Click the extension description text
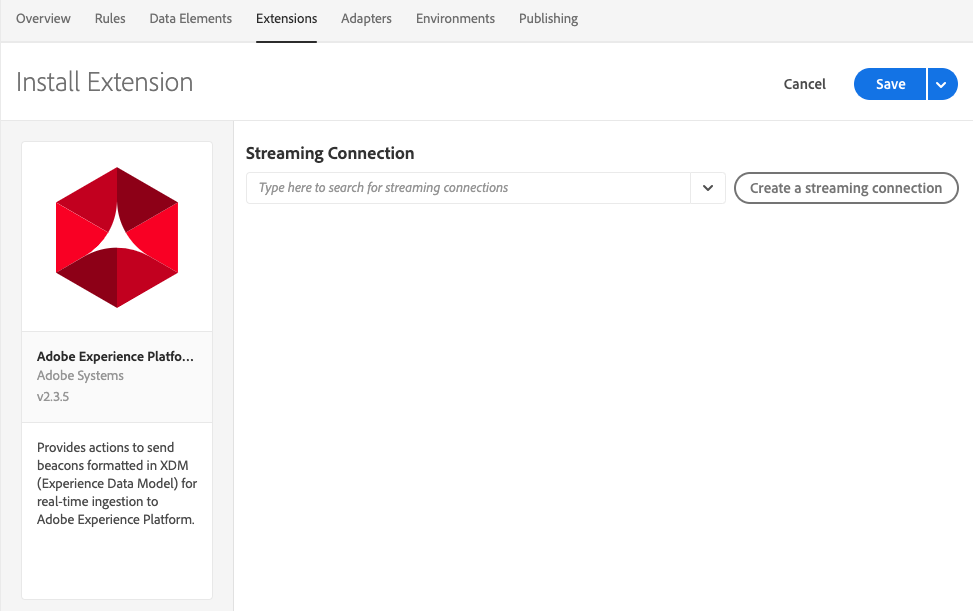 click(116, 483)
